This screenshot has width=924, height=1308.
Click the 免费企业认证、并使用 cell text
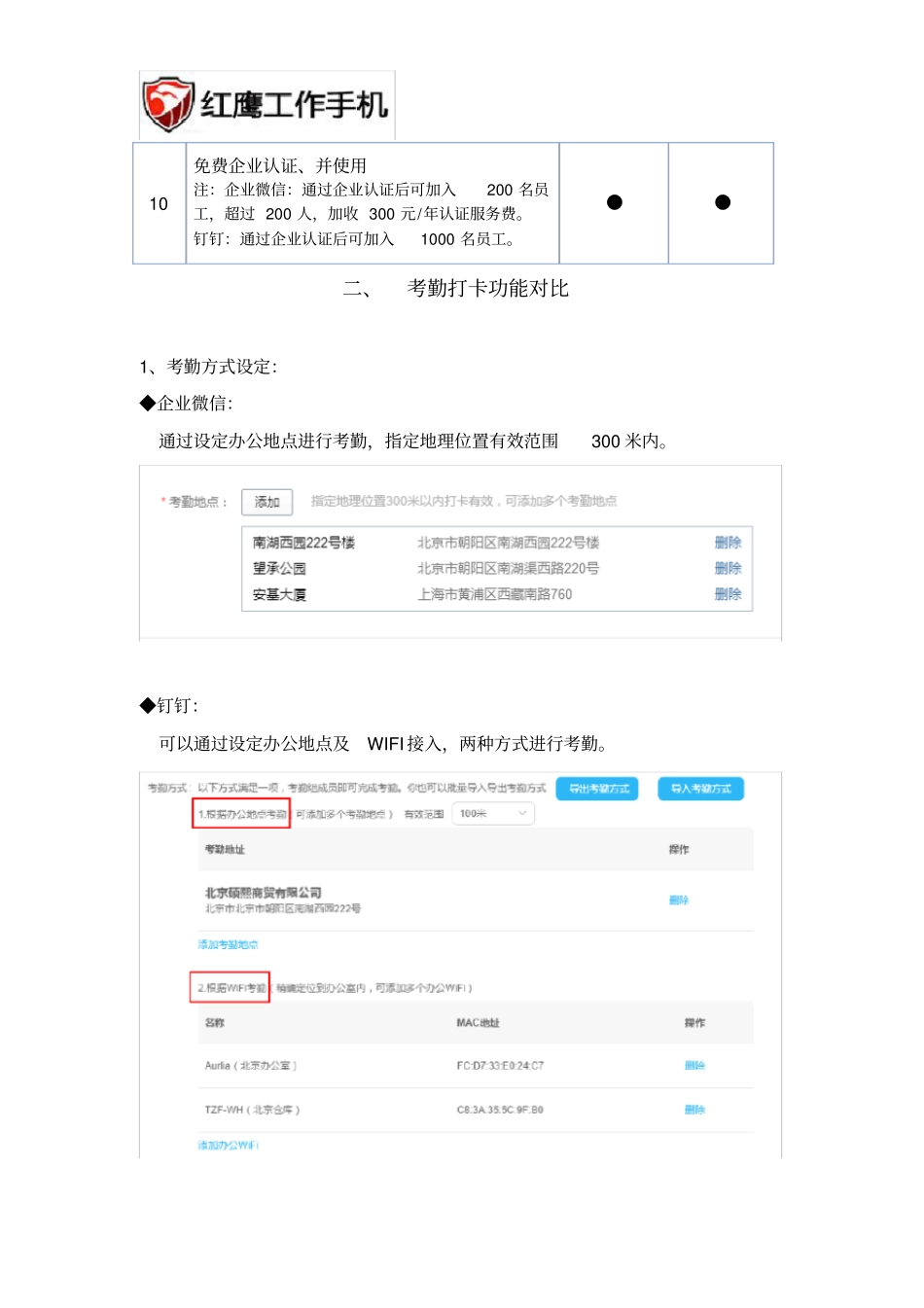[x=280, y=165]
